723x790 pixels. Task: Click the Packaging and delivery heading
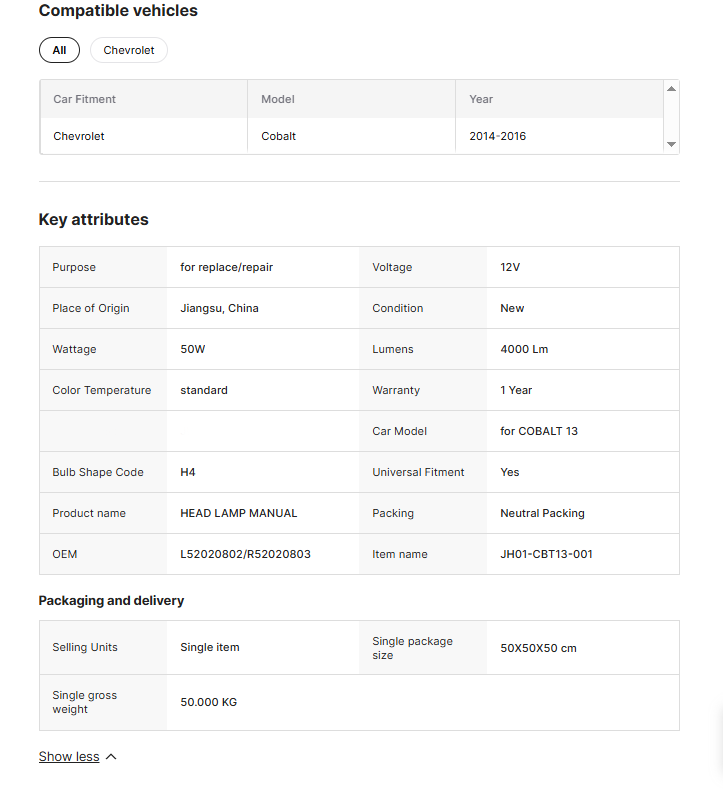(111, 601)
